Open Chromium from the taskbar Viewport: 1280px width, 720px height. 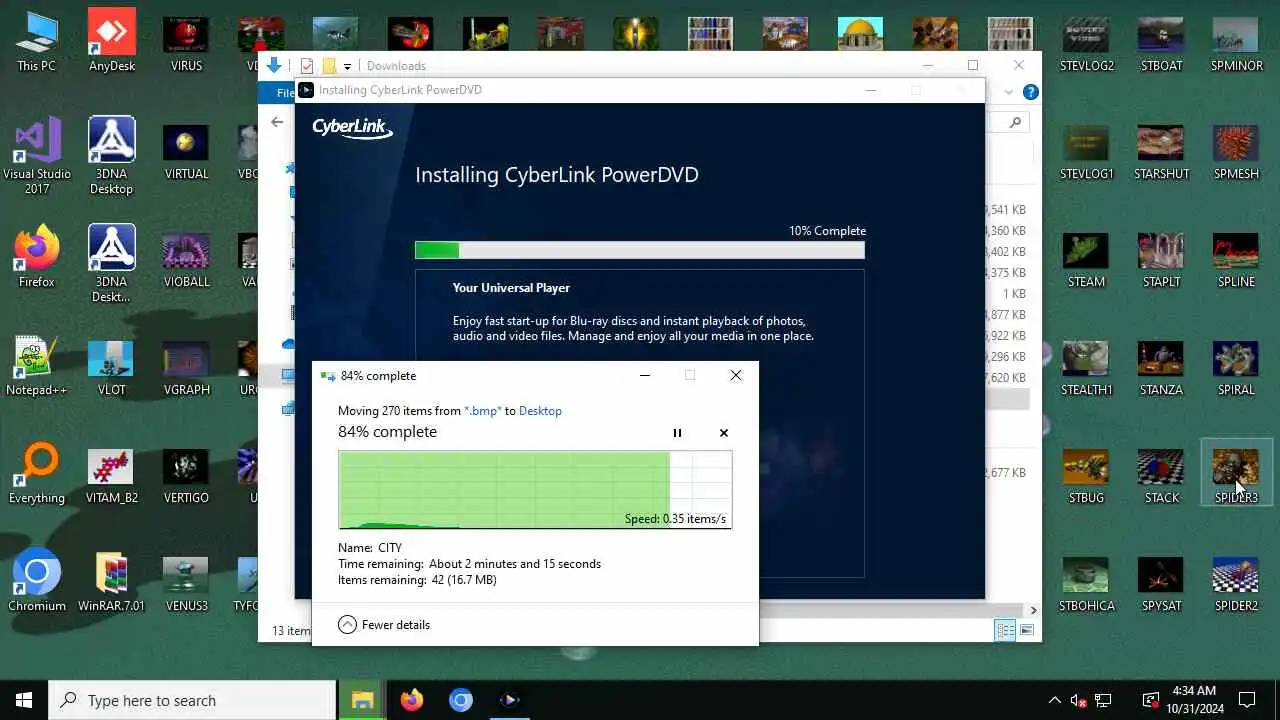tap(460, 700)
